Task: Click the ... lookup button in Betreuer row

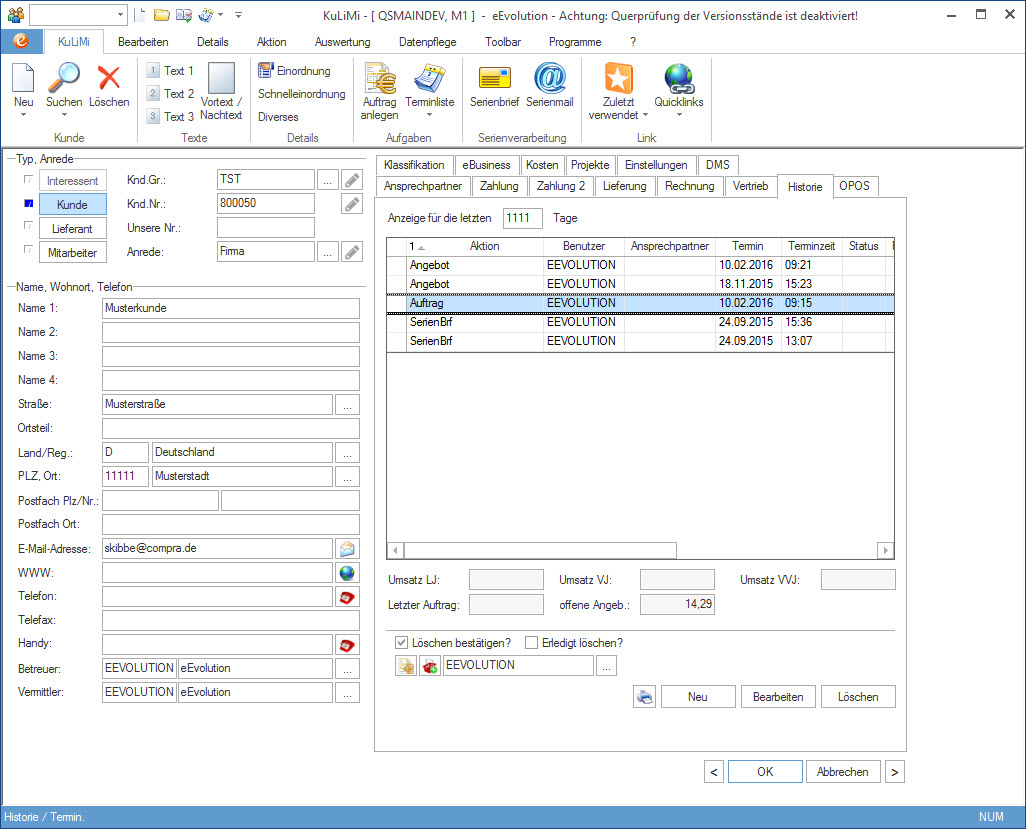Action: 347,669
